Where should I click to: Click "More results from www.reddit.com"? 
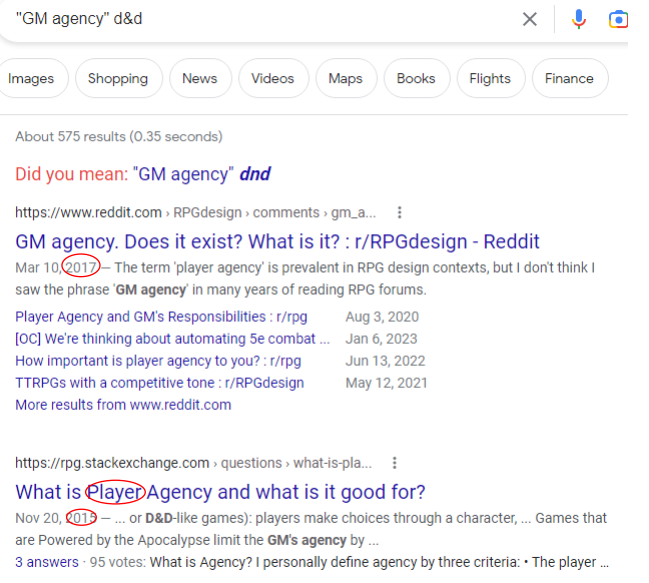(123, 405)
